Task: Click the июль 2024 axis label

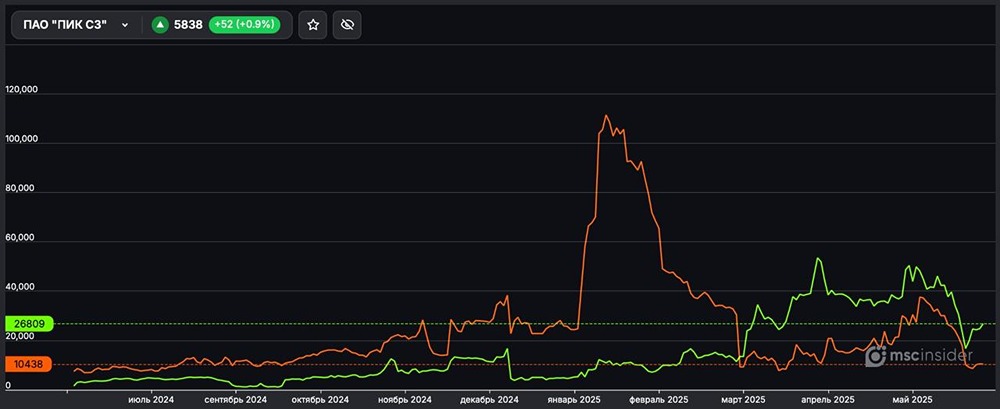Action: pyautogui.click(x=151, y=399)
